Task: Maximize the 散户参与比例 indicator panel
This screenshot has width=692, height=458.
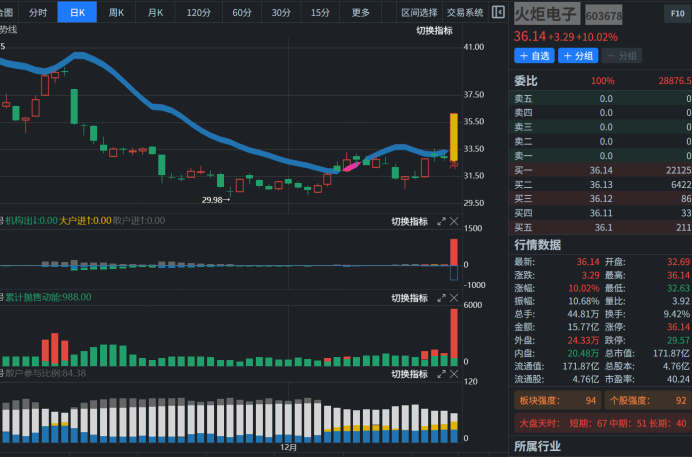Action: [441, 374]
